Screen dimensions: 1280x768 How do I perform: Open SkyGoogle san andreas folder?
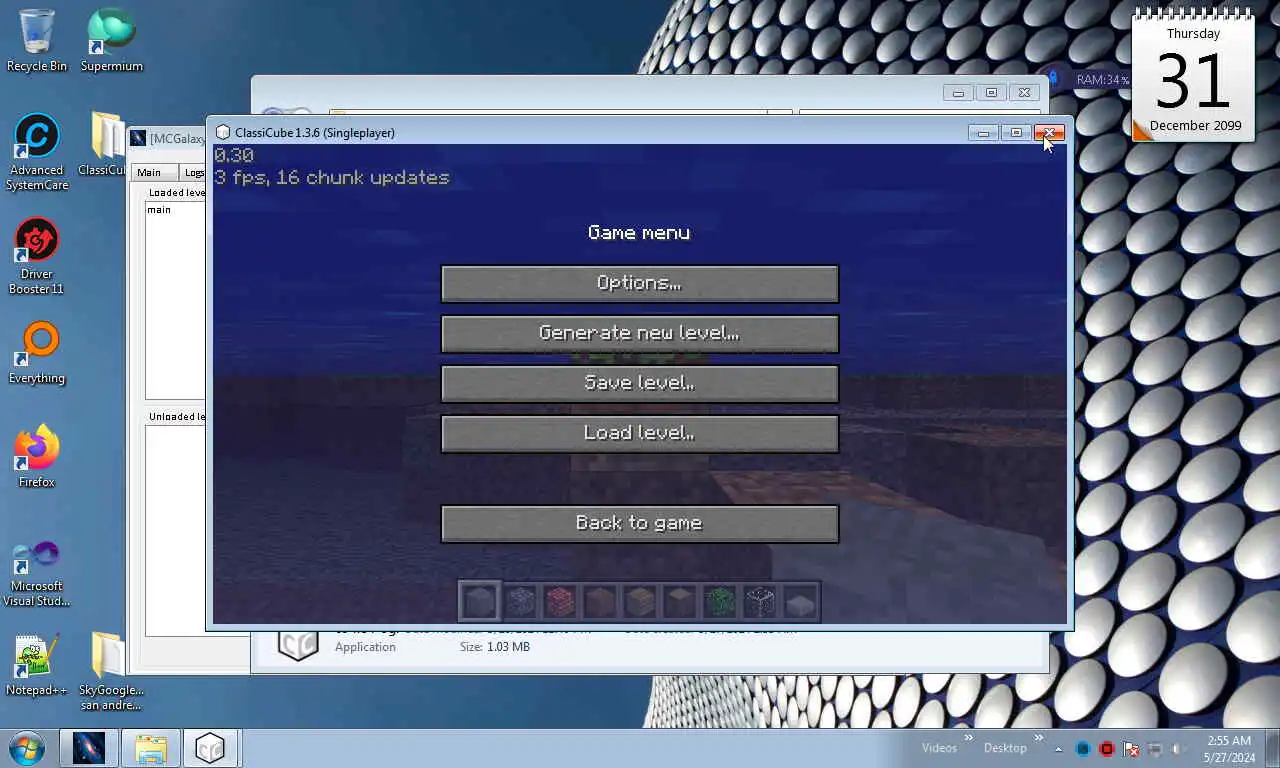click(x=111, y=672)
